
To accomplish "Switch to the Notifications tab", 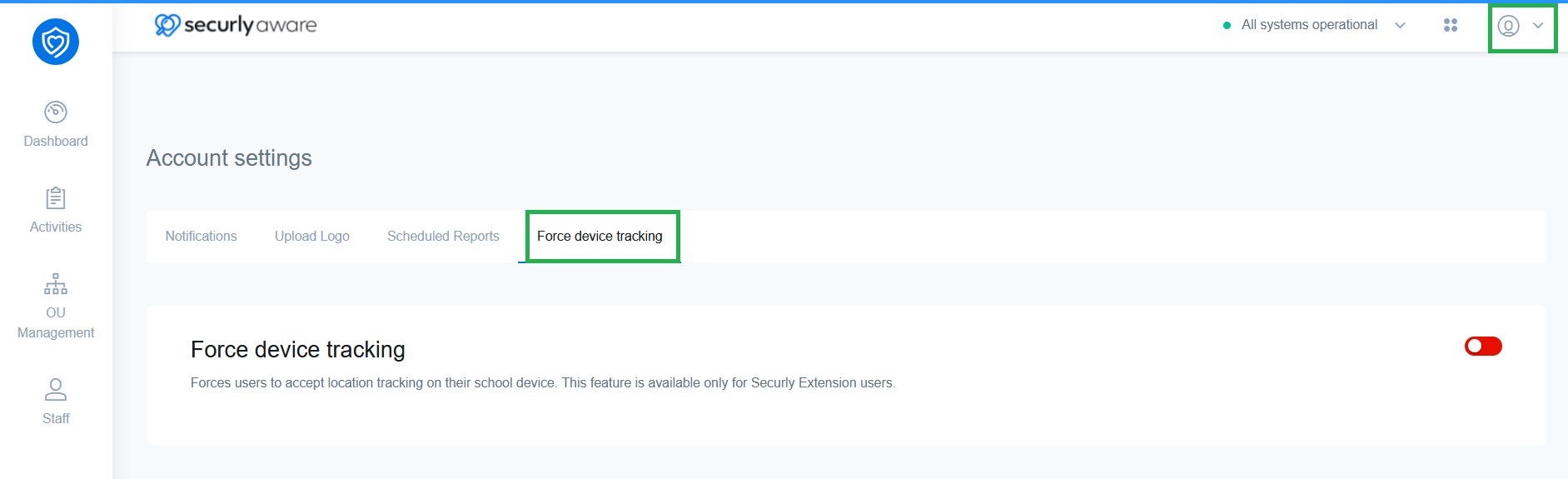I will (201, 236).
